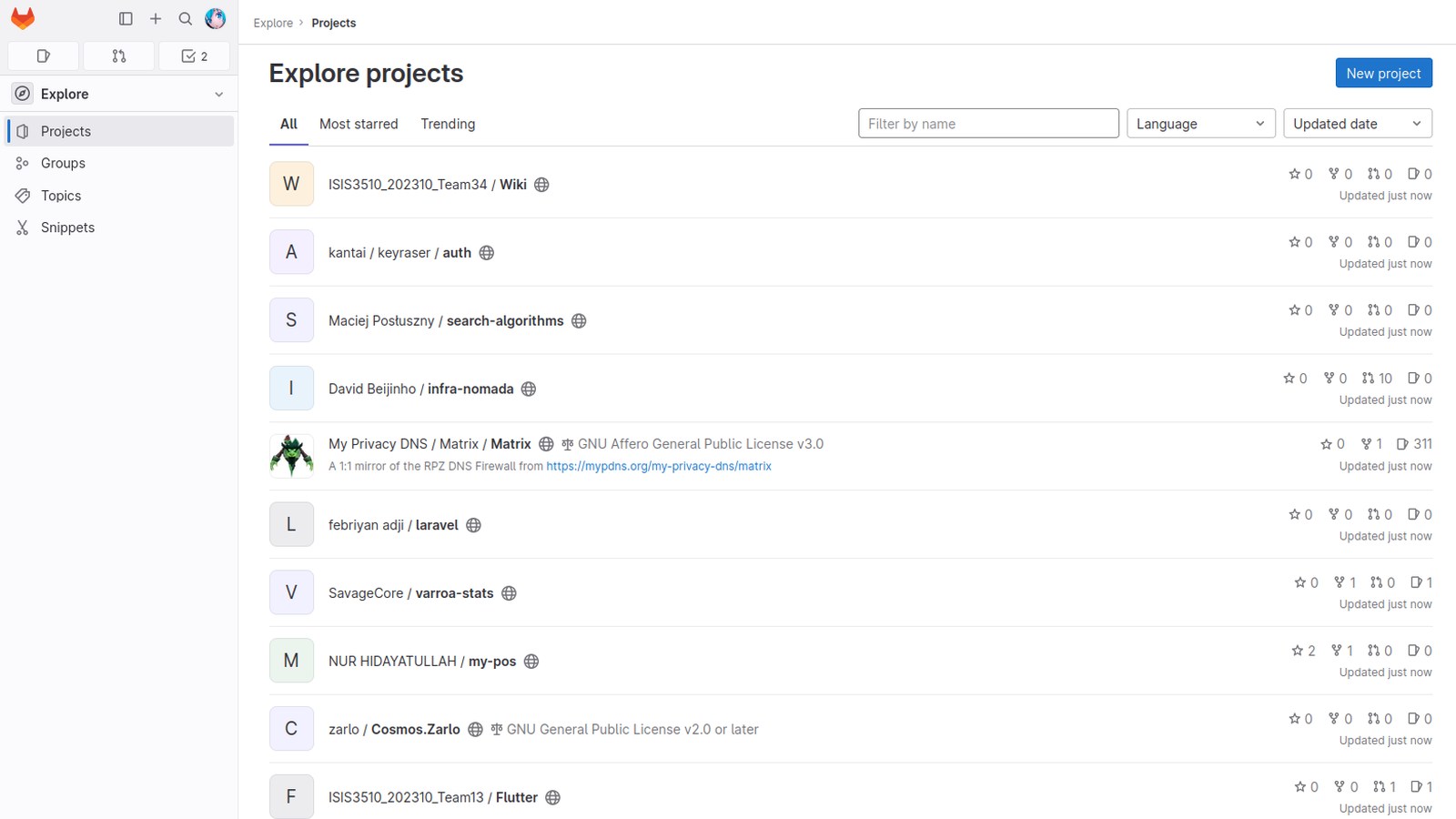Open Topics in the sidebar
The image size is (1456, 819).
(119, 196)
